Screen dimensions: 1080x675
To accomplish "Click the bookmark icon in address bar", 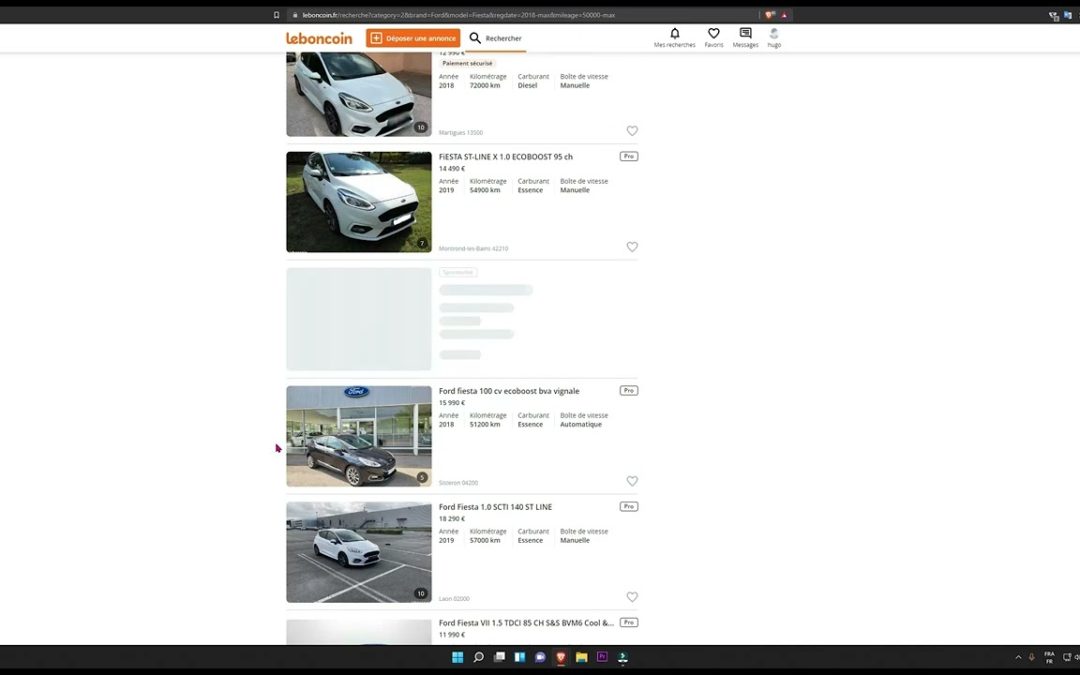I will coord(276,15).
